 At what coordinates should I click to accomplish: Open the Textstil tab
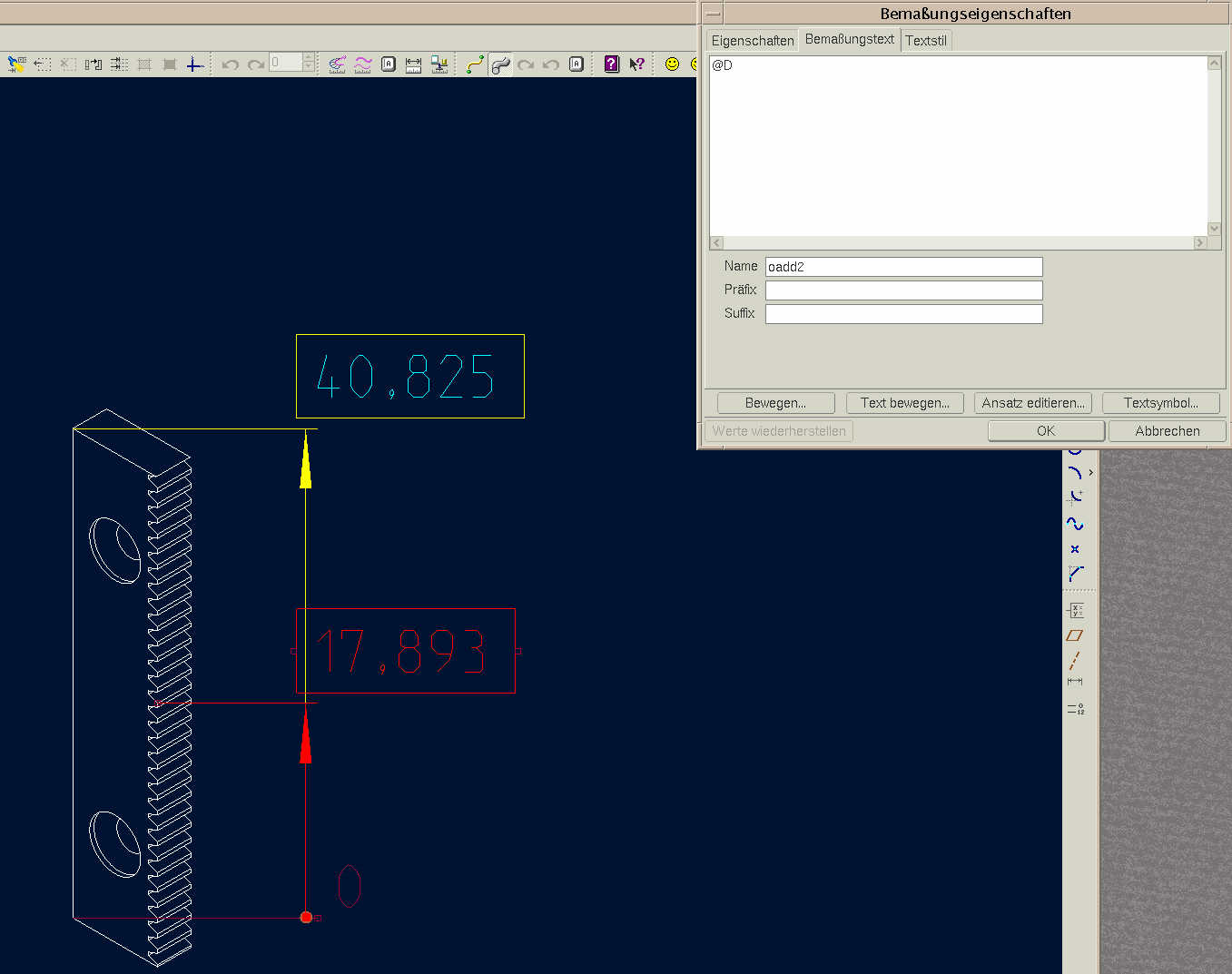click(x=925, y=41)
